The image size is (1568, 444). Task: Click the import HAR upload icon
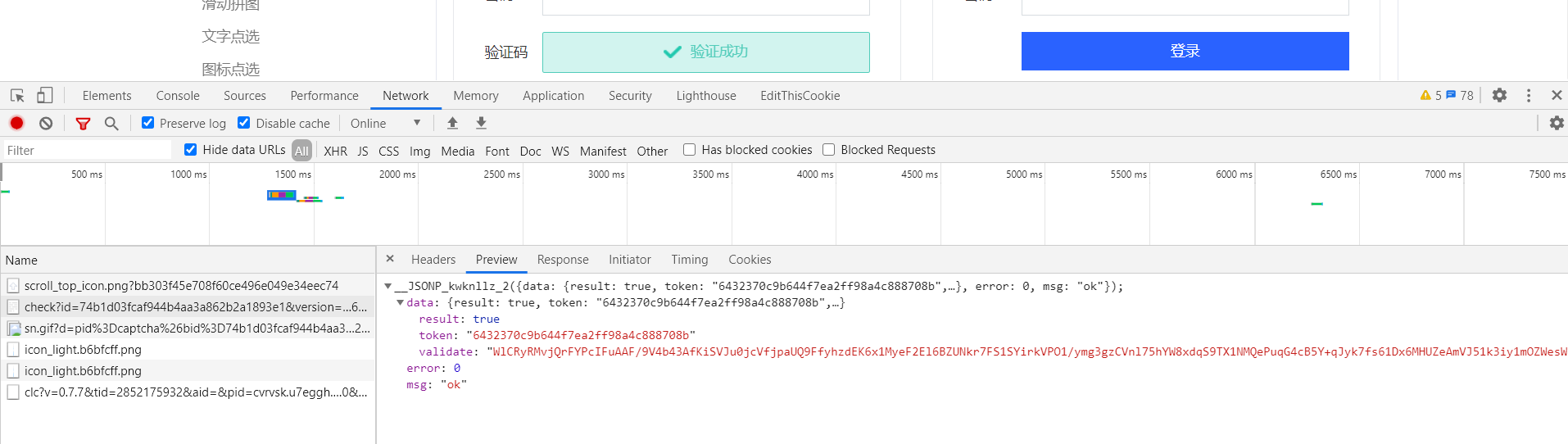click(452, 123)
